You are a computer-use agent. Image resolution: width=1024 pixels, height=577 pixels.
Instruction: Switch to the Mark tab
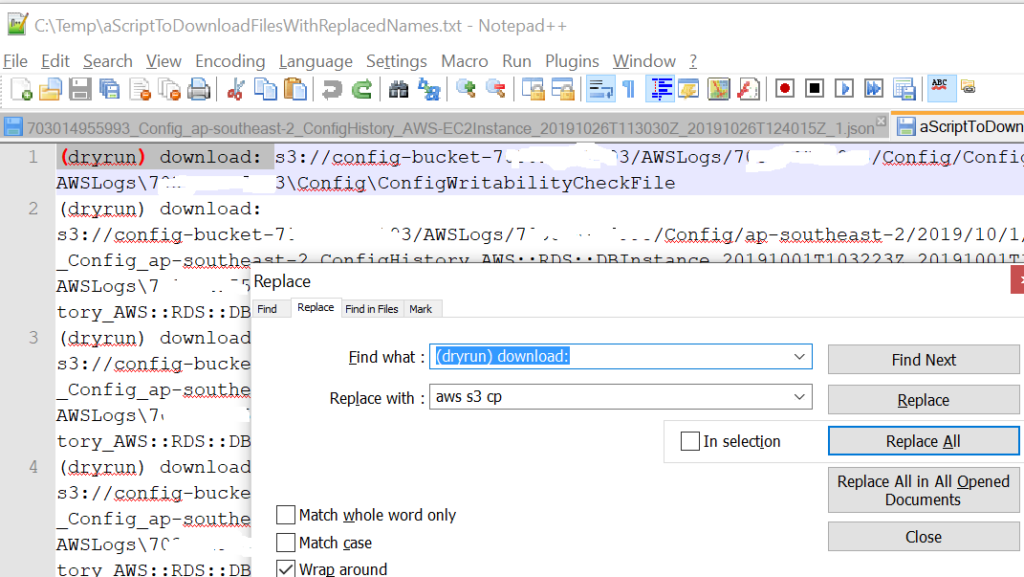click(421, 309)
